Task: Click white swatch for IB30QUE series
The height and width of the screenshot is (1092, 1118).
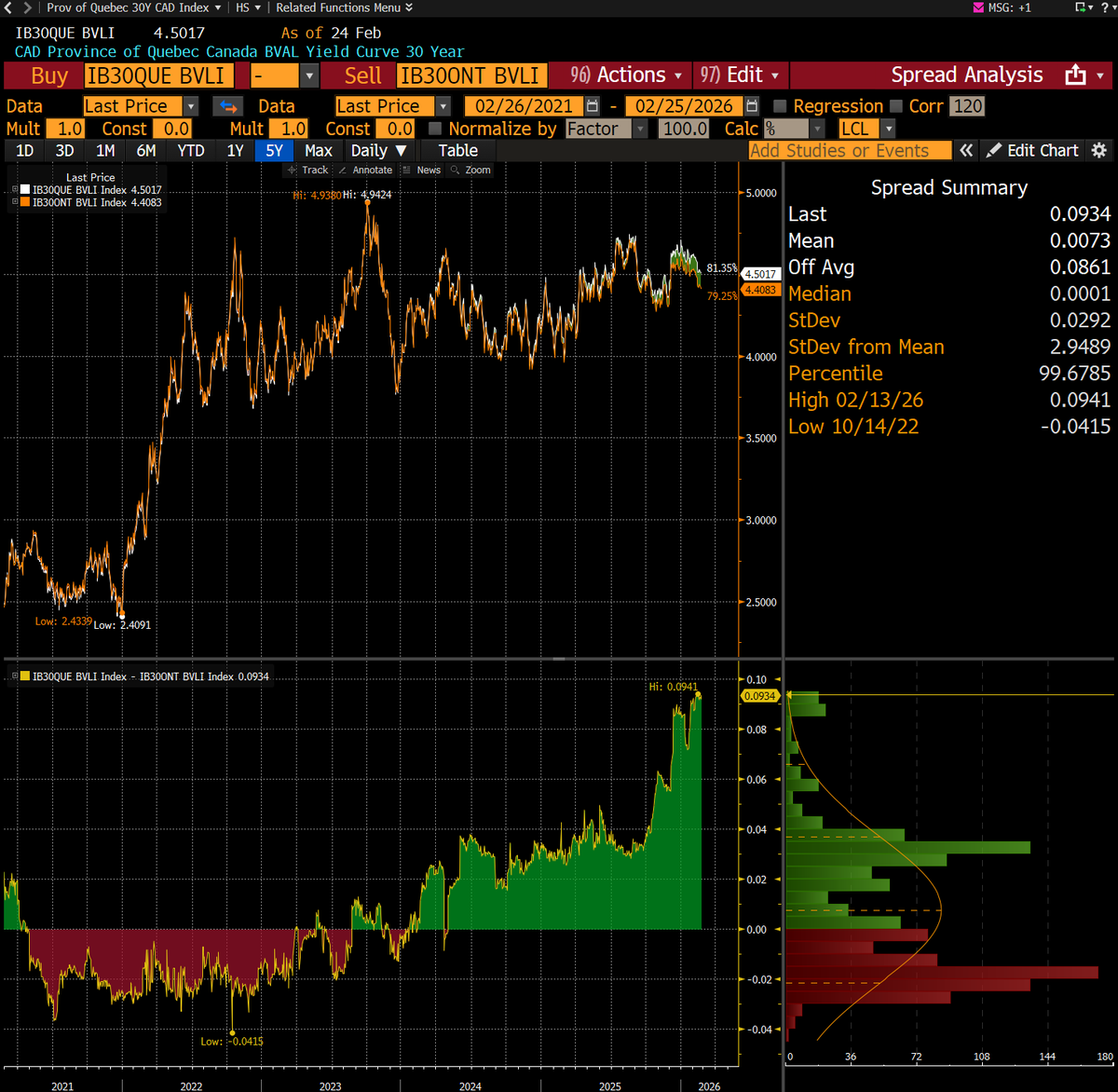Action: click(x=25, y=190)
